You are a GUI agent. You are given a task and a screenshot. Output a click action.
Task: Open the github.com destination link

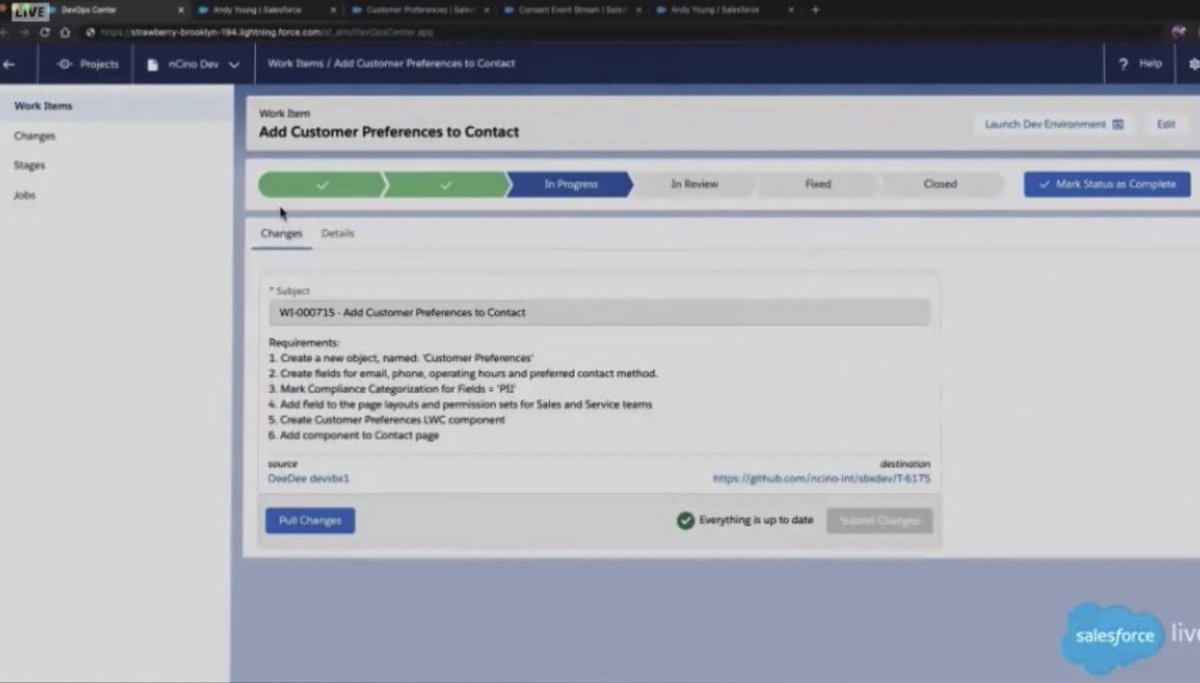821,479
